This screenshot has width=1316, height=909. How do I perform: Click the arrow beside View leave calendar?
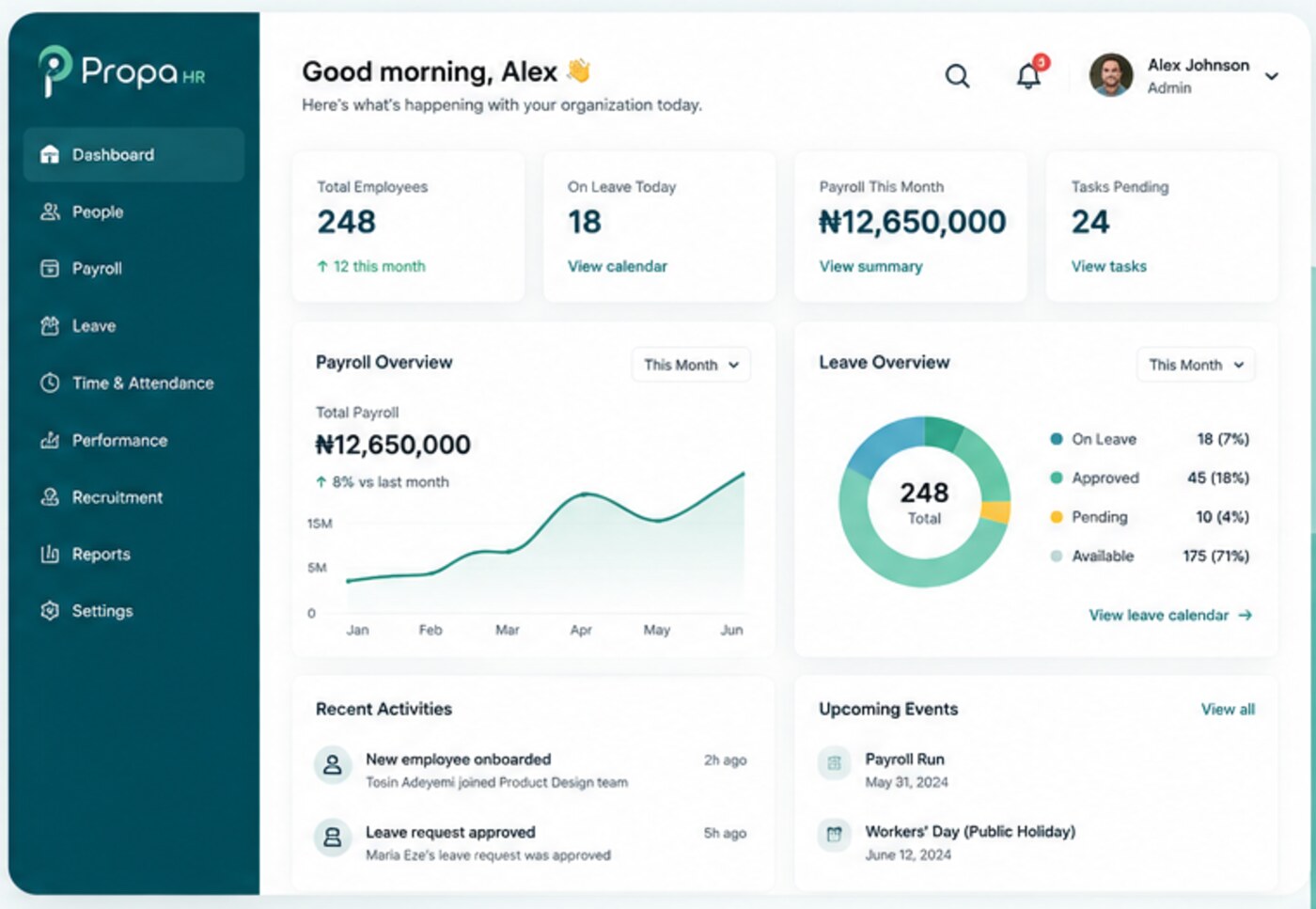1245,615
